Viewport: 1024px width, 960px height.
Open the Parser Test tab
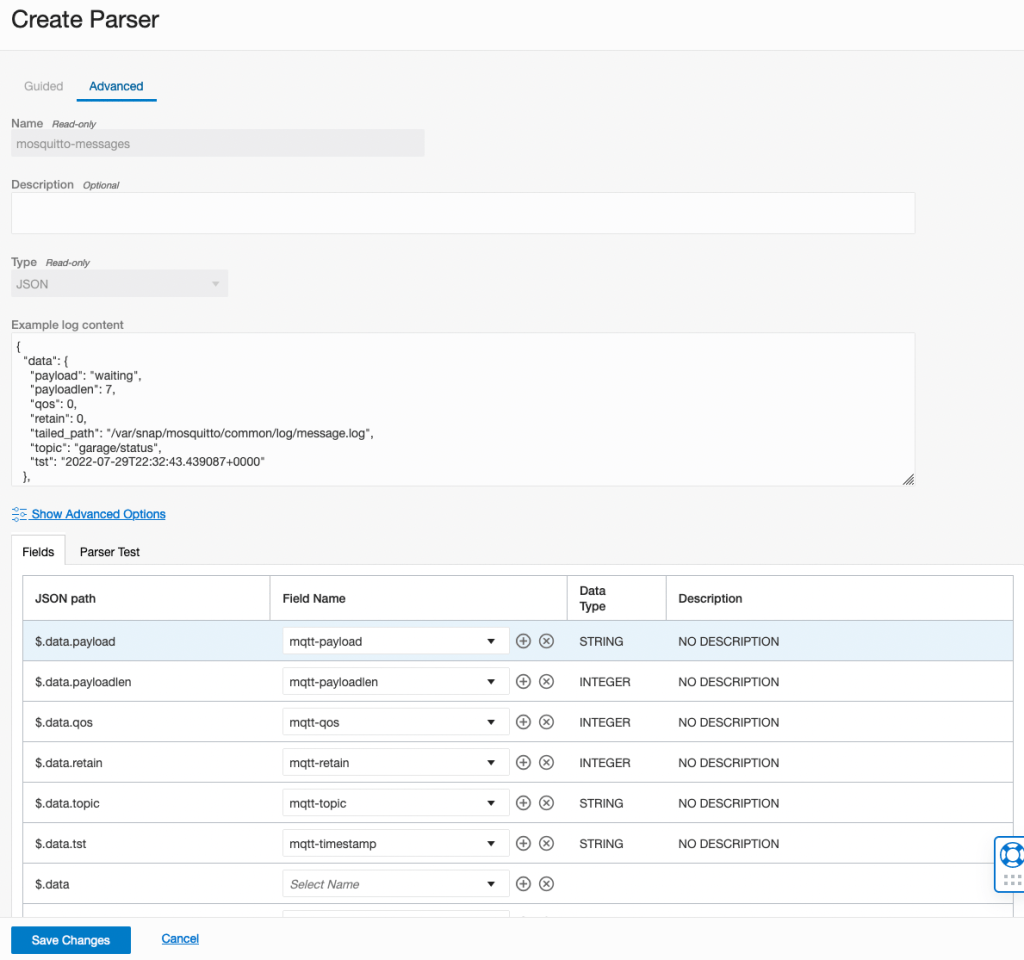point(110,552)
